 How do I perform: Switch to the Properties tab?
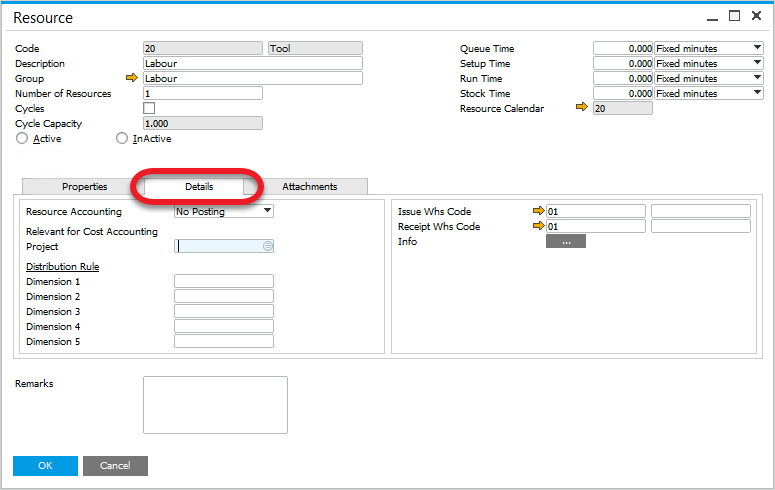pos(84,186)
